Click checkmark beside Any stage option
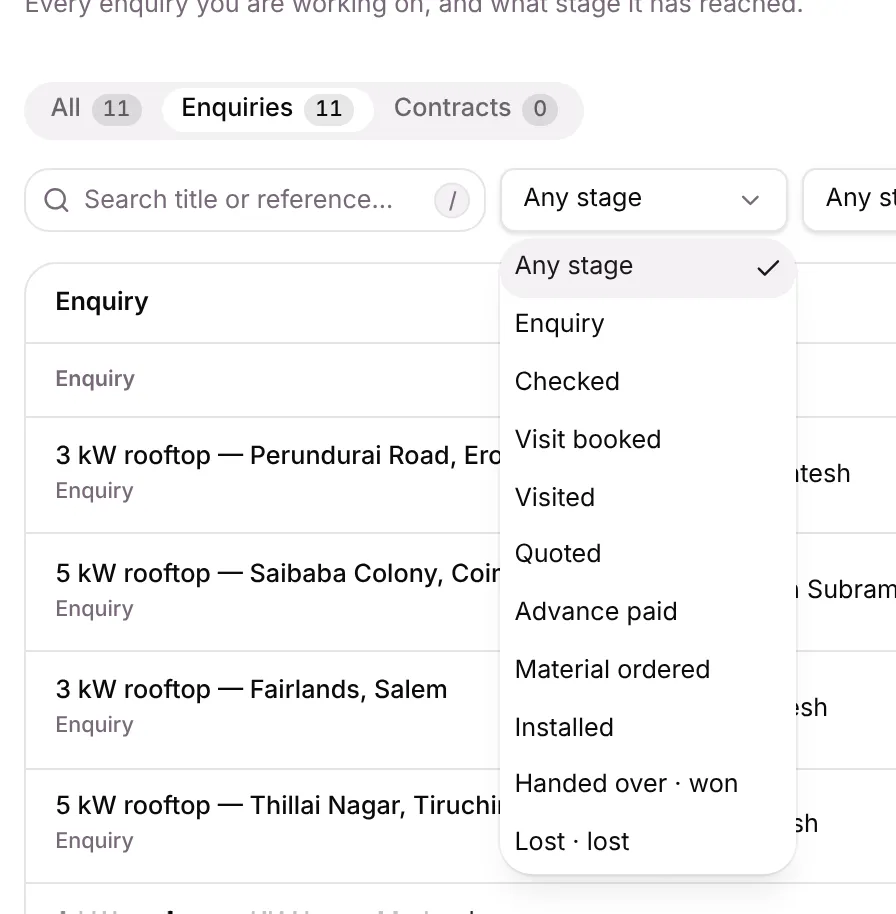This screenshot has height=914, width=896. (768, 268)
